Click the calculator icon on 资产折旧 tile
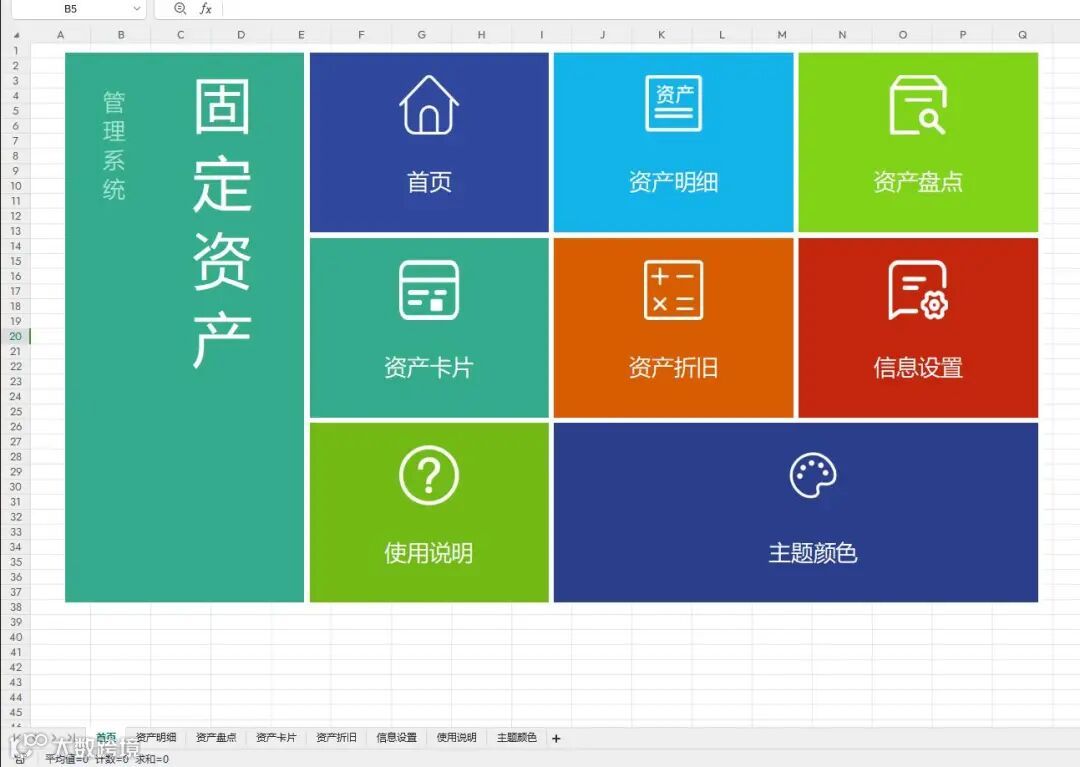Viewport: 1080px width, 767px height. point(673,290)
